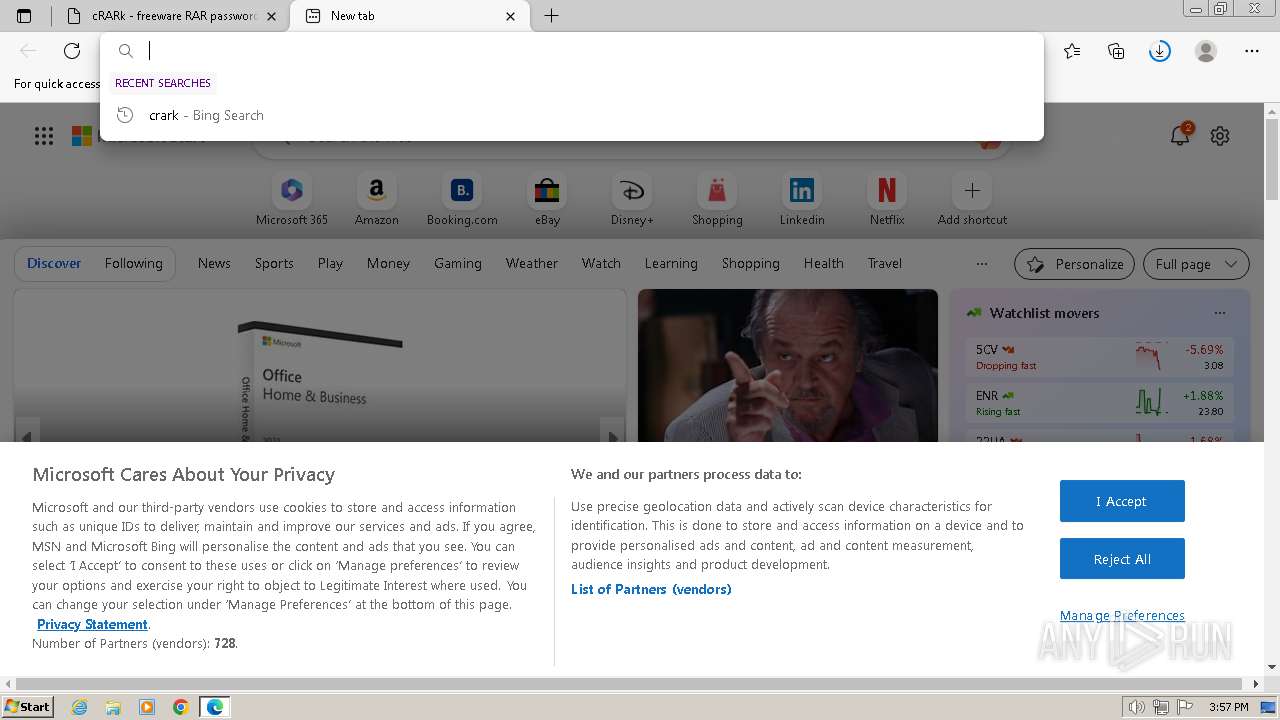
Task: Open the LinkedIn shortcut
Action: (802, 199)
